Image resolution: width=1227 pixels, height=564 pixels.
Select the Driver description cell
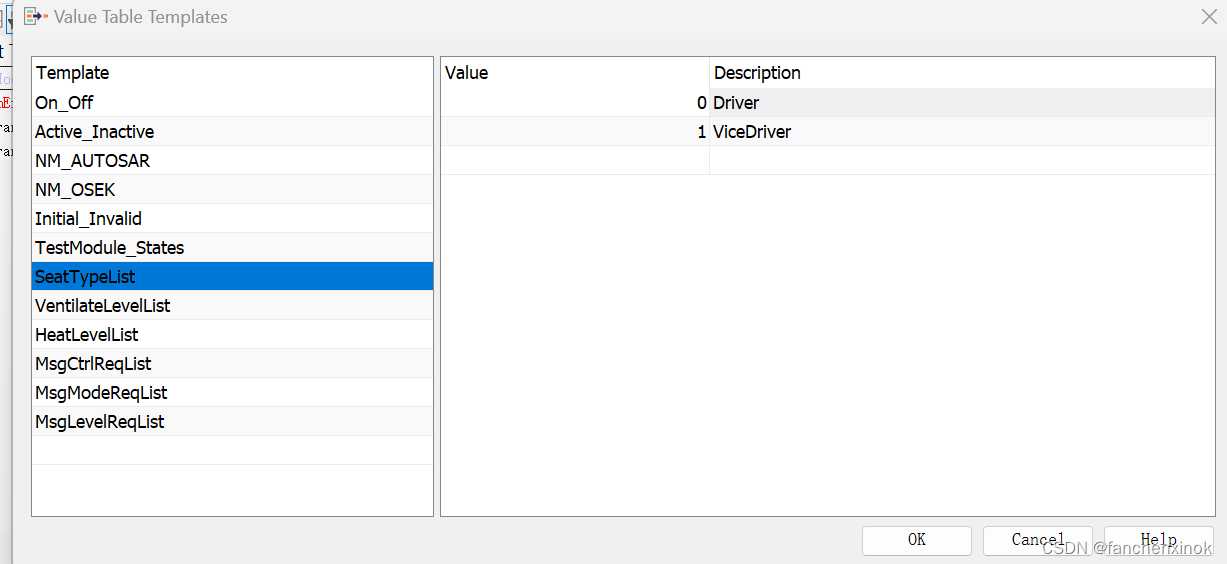point(962,102)
